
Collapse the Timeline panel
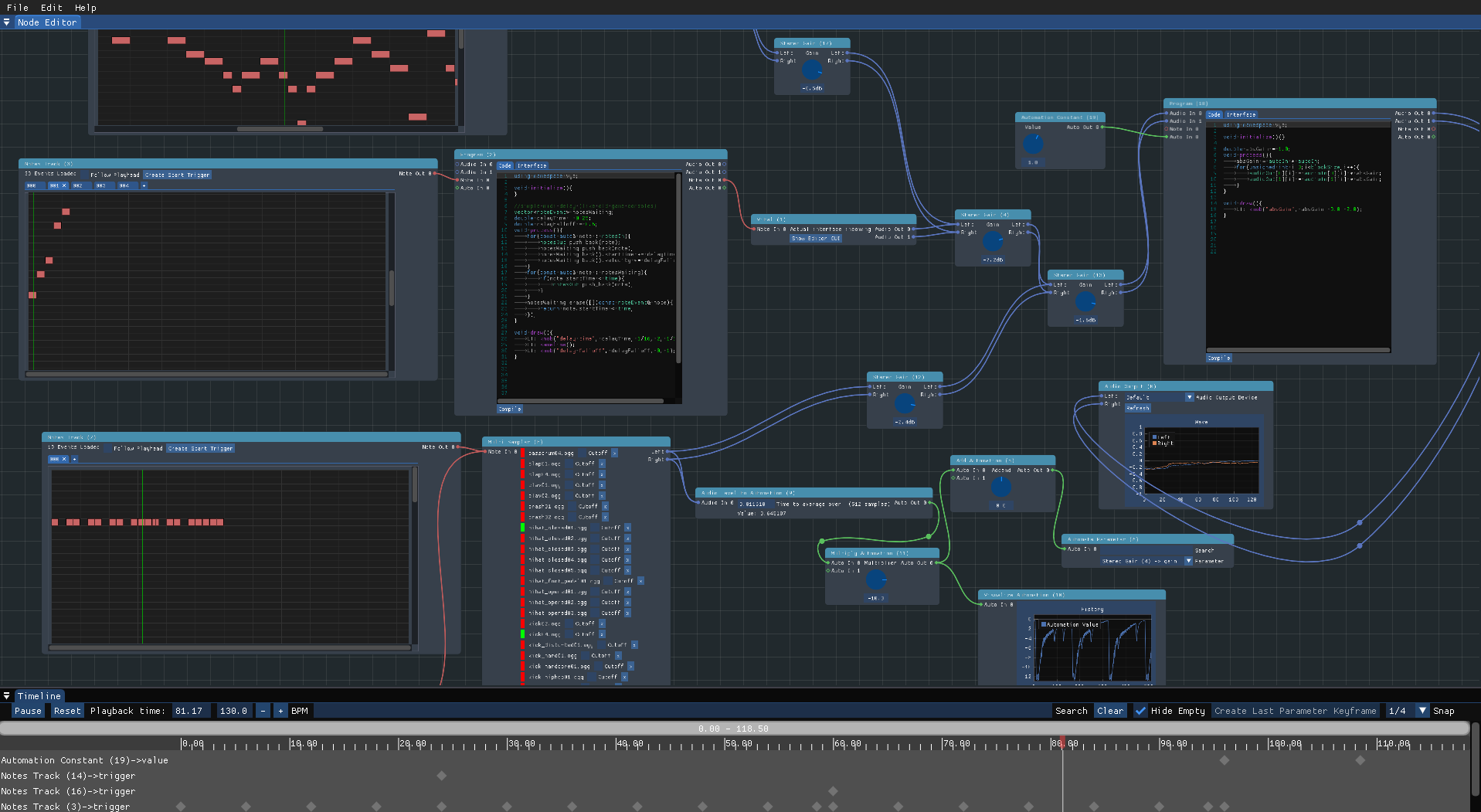tap(7, 696)
